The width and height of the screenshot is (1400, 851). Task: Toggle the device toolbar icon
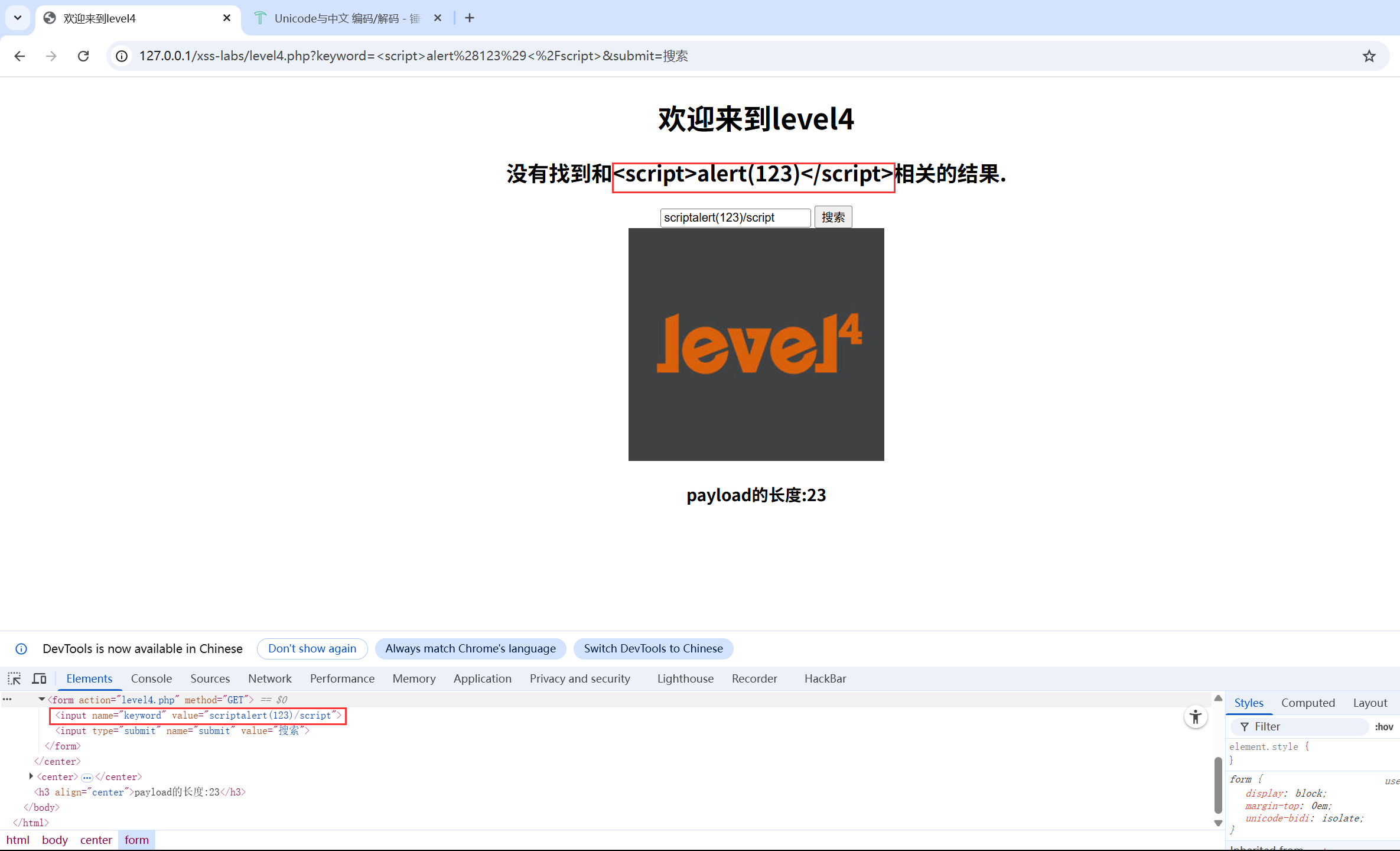point(40,678)
